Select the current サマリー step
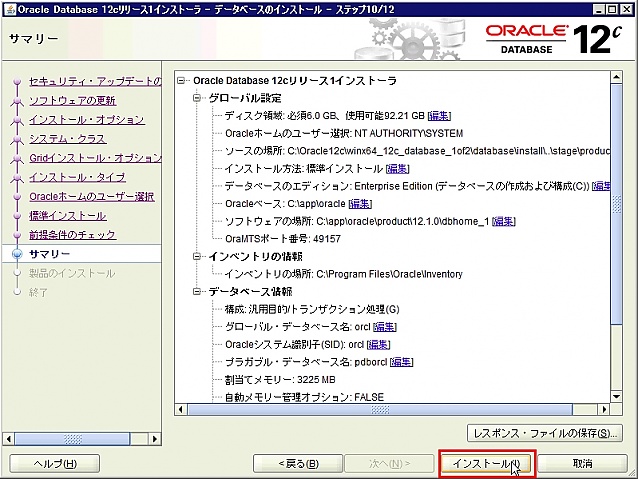 (x=49, y=254)
